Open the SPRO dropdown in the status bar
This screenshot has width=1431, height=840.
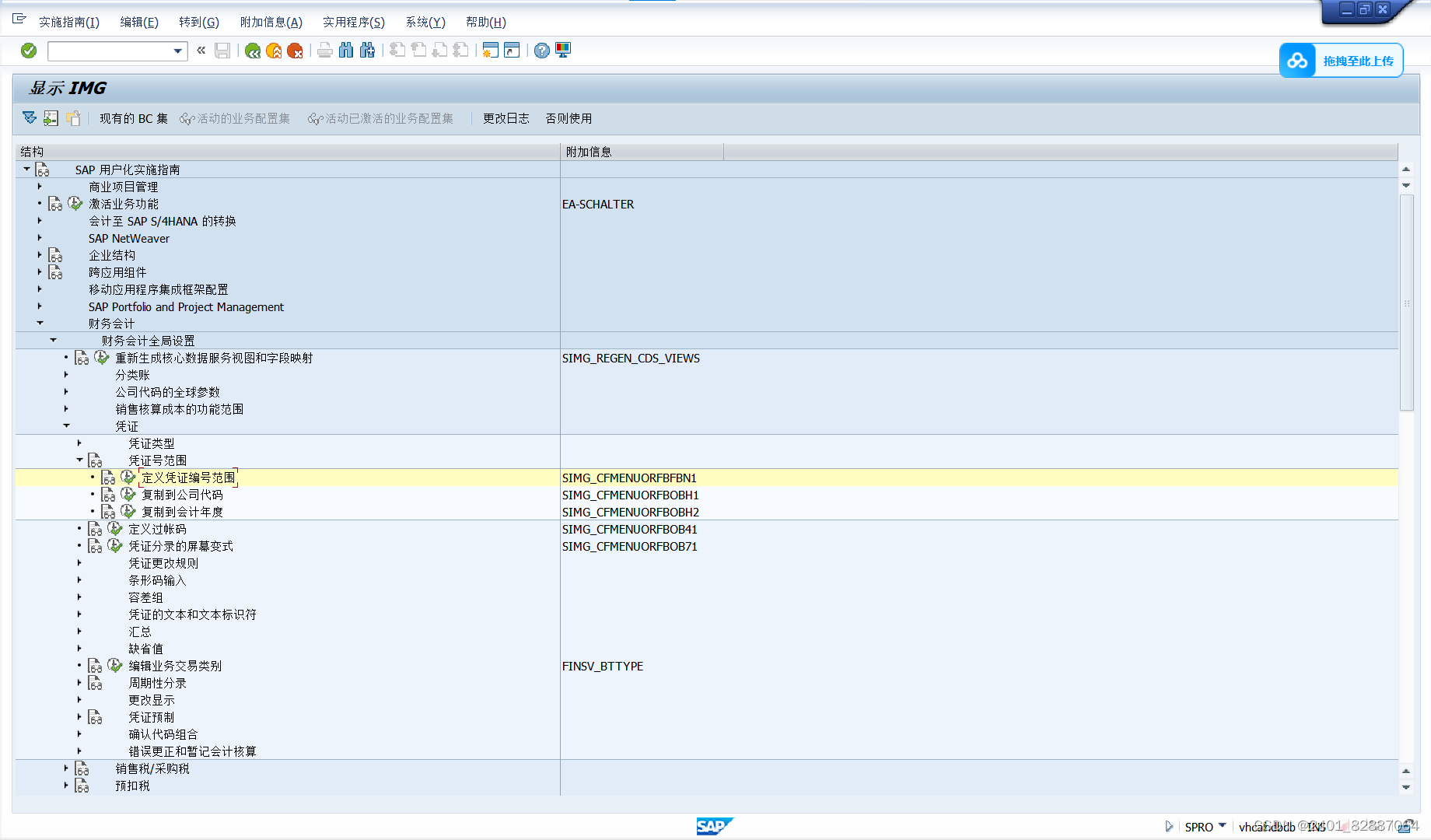click(1223, 826)
